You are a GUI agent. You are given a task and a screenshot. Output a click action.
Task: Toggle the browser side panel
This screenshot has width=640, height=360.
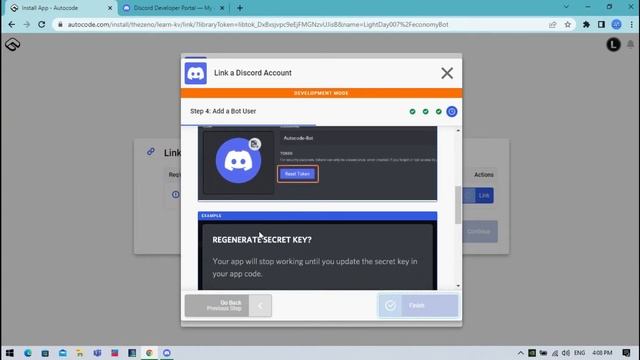point(601,24)
